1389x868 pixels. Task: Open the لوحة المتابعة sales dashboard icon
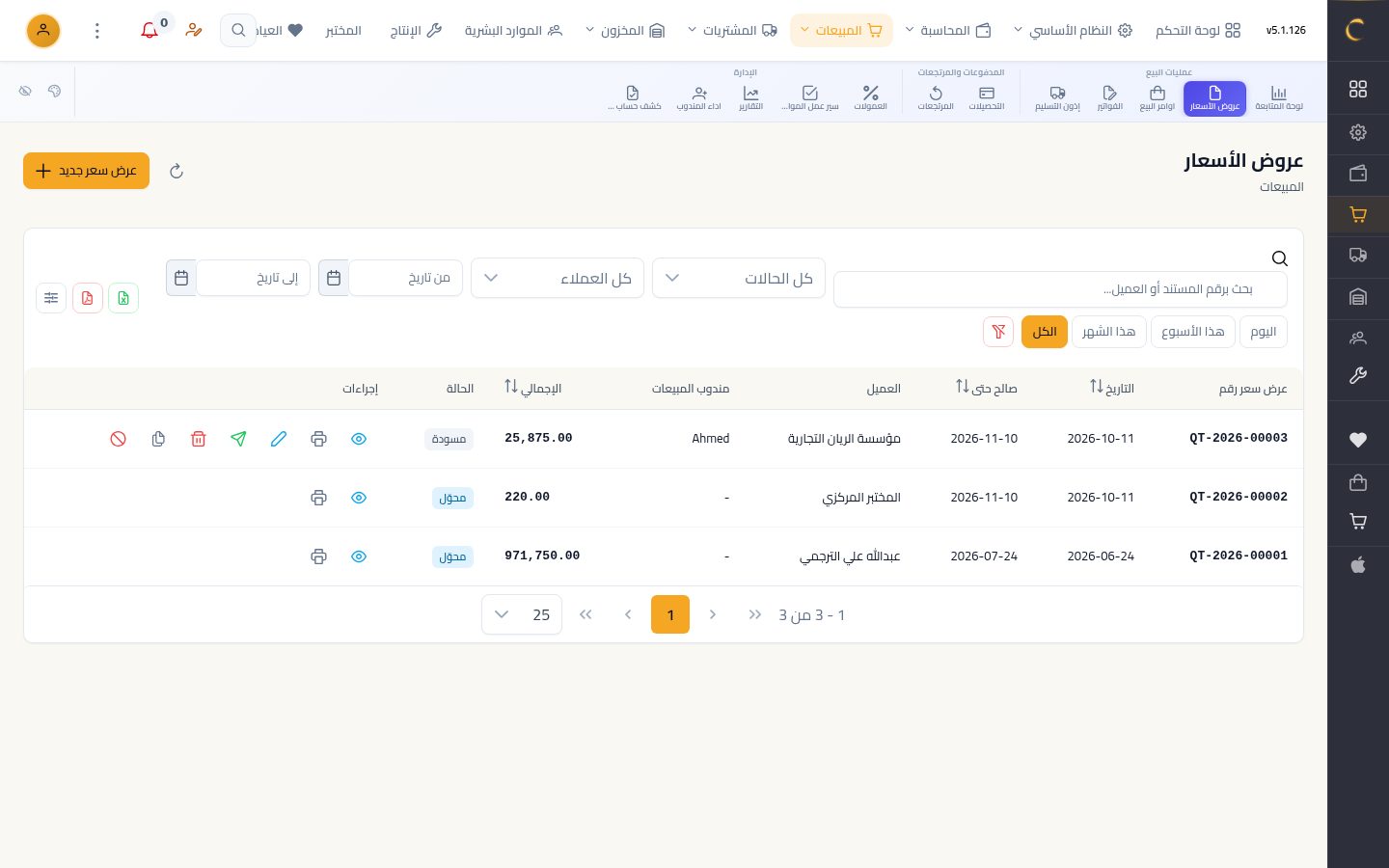click(1278, 98)
